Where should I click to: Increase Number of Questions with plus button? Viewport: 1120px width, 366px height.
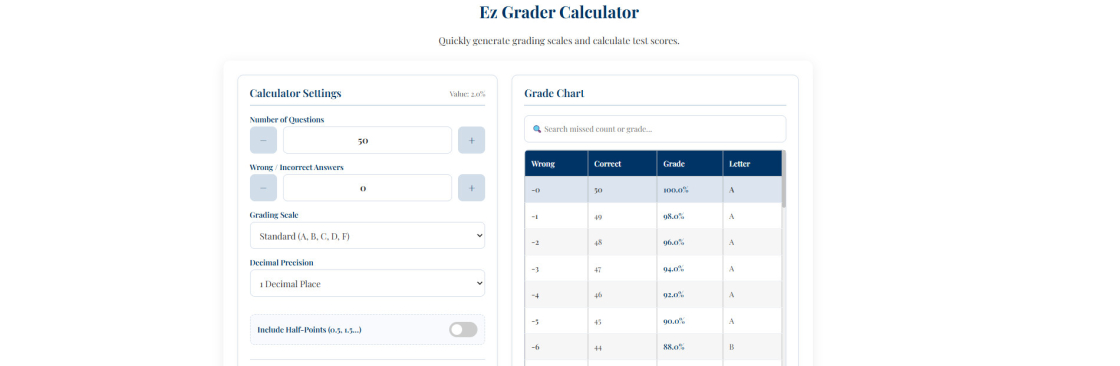click(x=471, y=140)
